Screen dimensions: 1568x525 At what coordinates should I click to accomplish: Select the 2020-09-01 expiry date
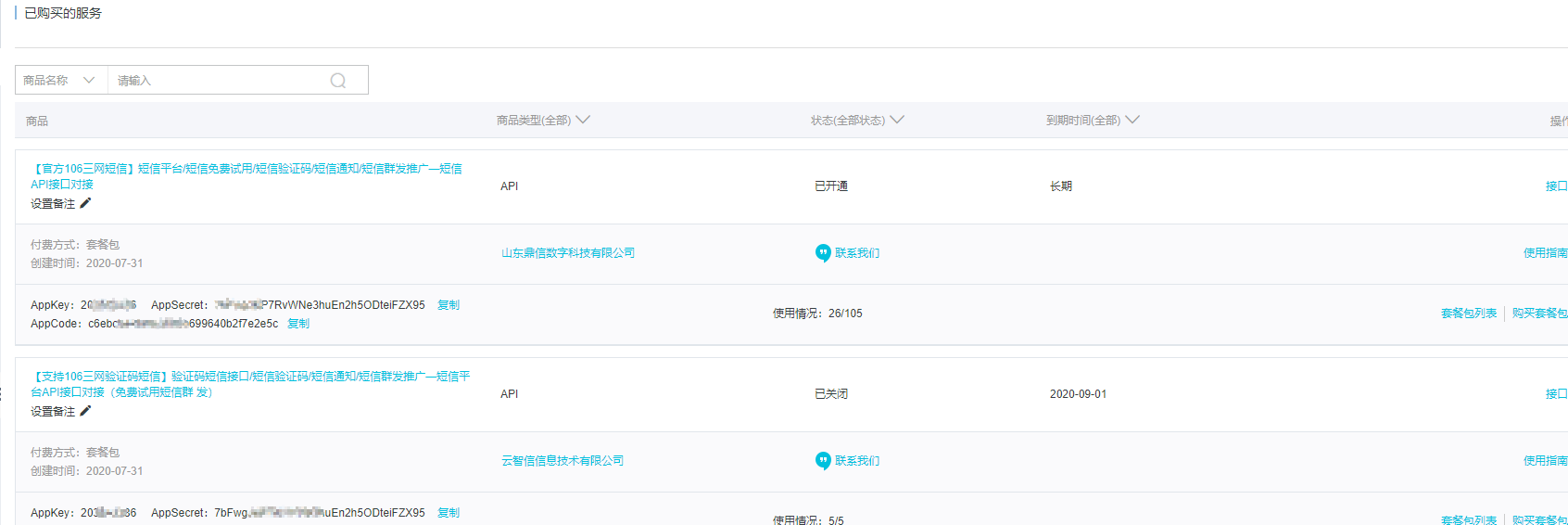click(1078, 394)
